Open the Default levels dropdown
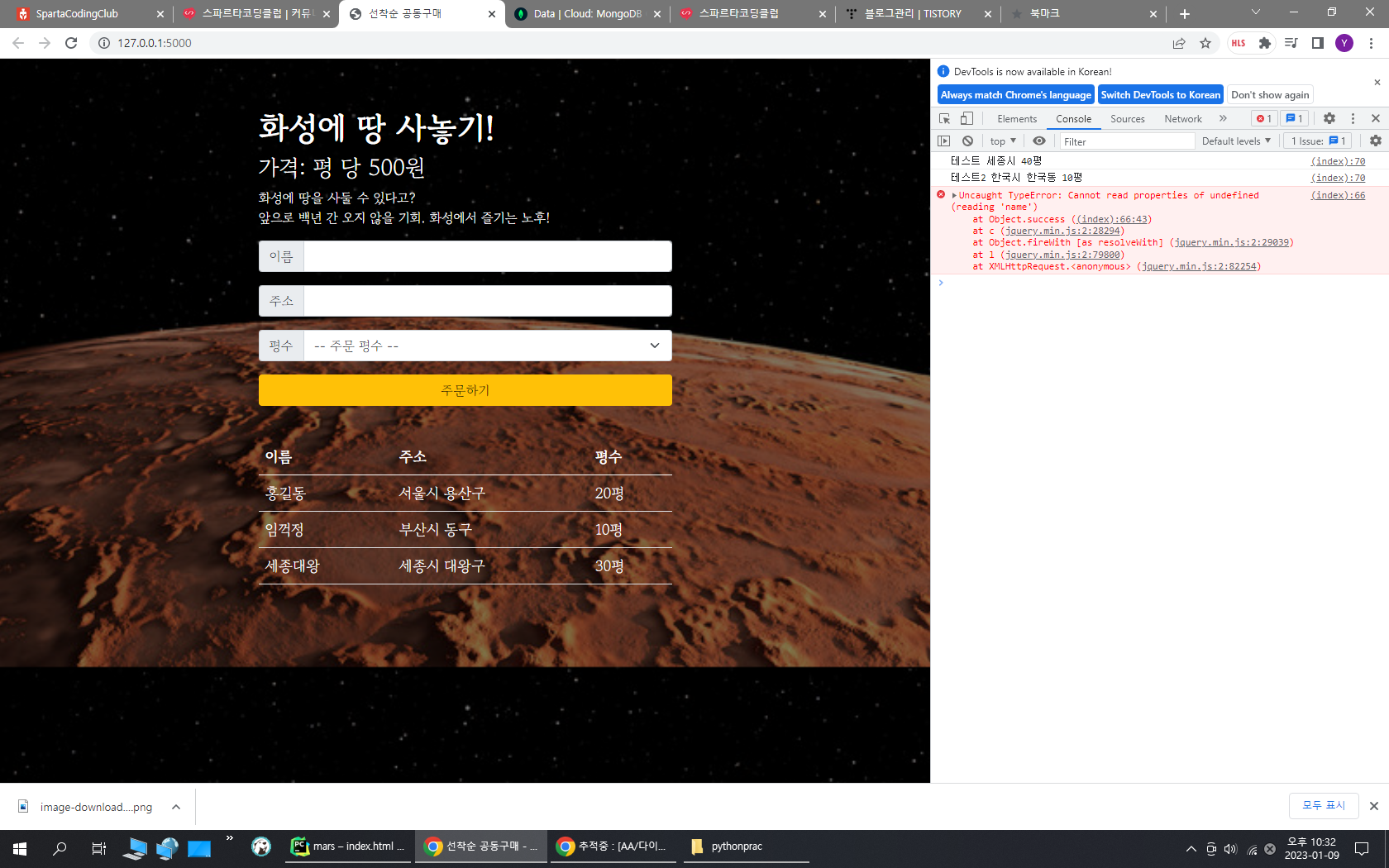The image size is (1389, 868). 1236,141
